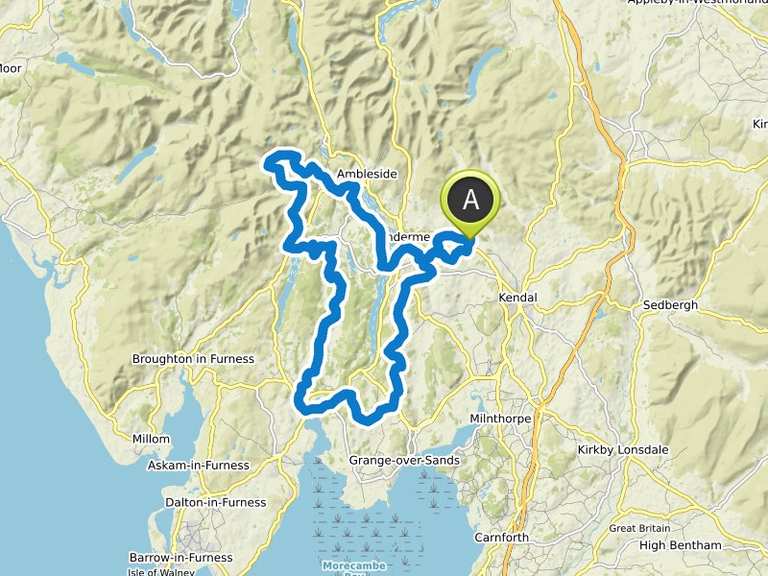Select the Millom town label
768x576 pixels.
151,439
